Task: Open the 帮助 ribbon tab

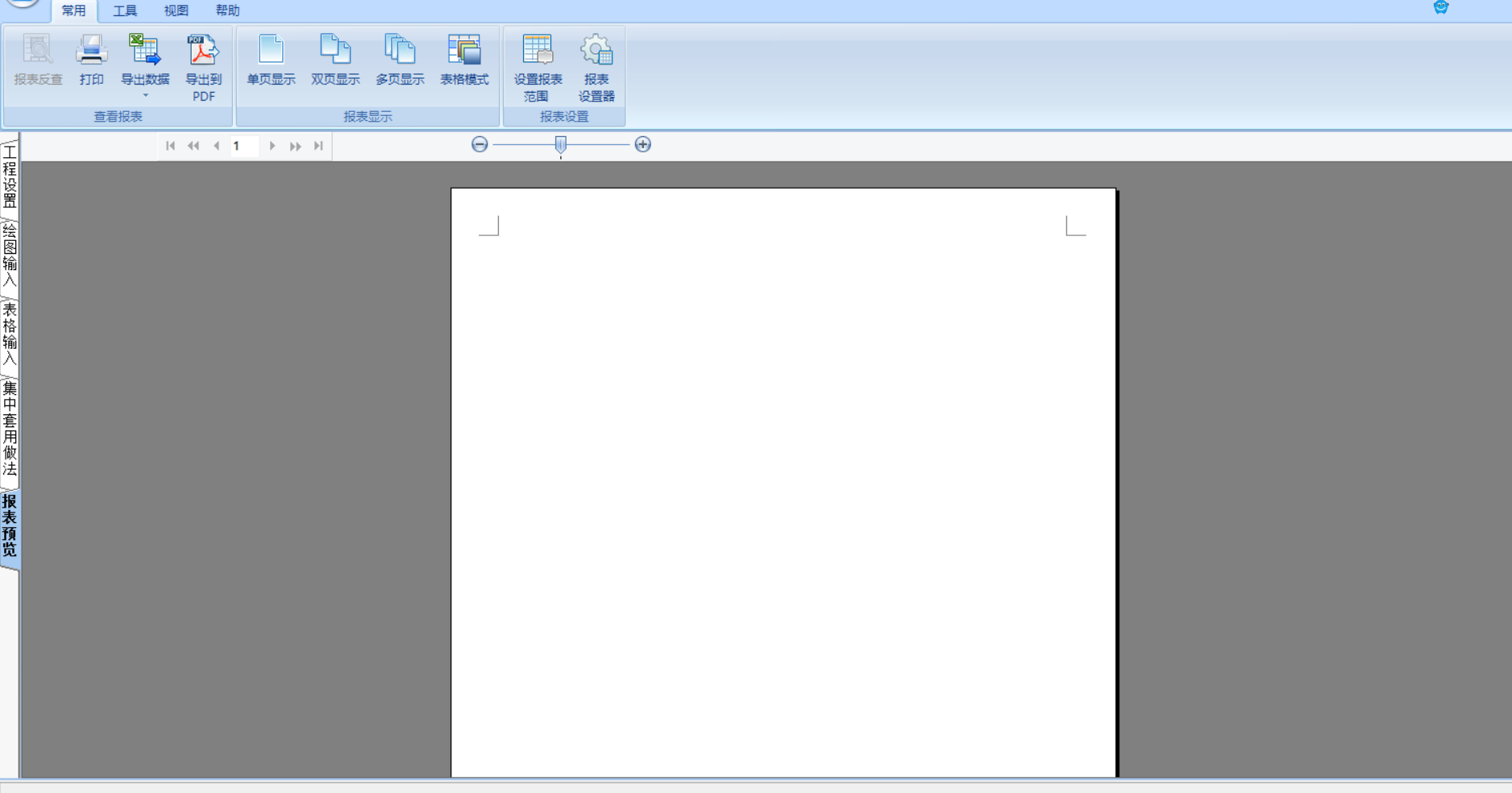Action: [227, 10]
